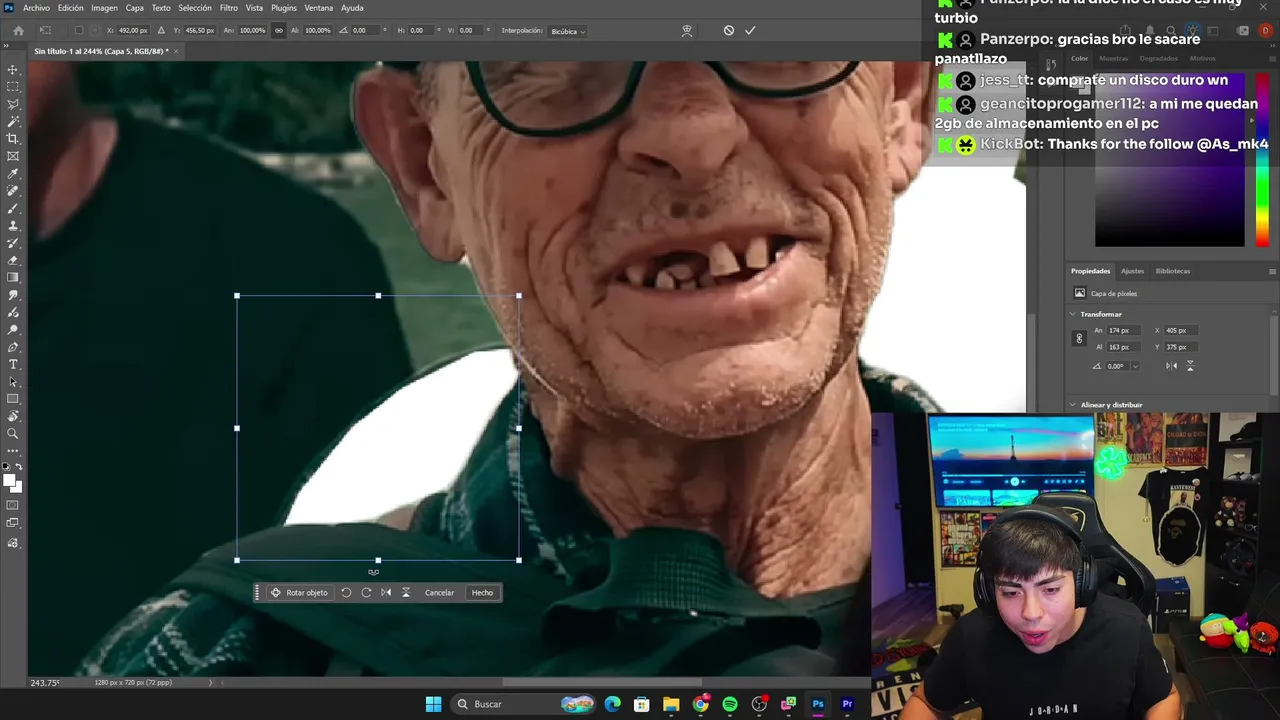Collapse the Alinear y distribuir section

[1074, 405]
